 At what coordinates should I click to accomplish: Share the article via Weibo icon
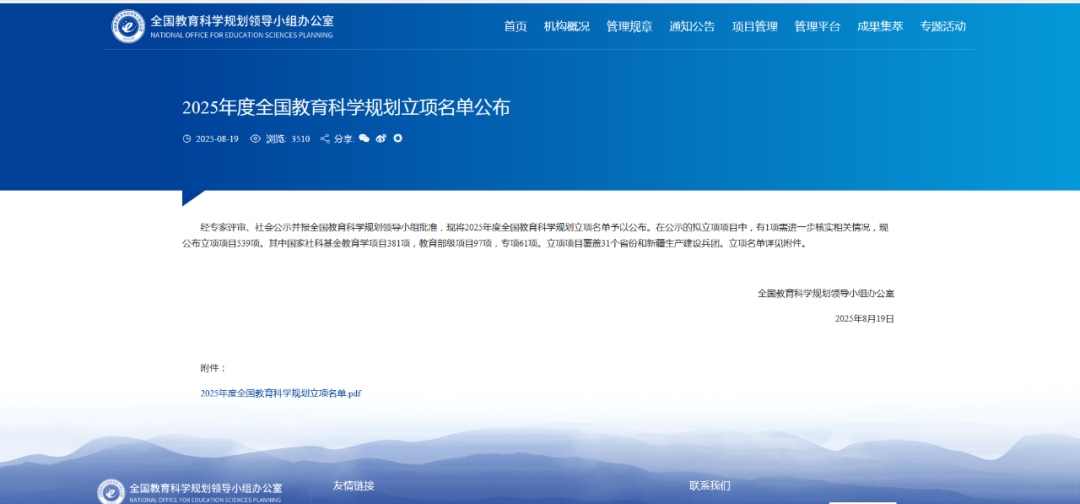(381, 139)
